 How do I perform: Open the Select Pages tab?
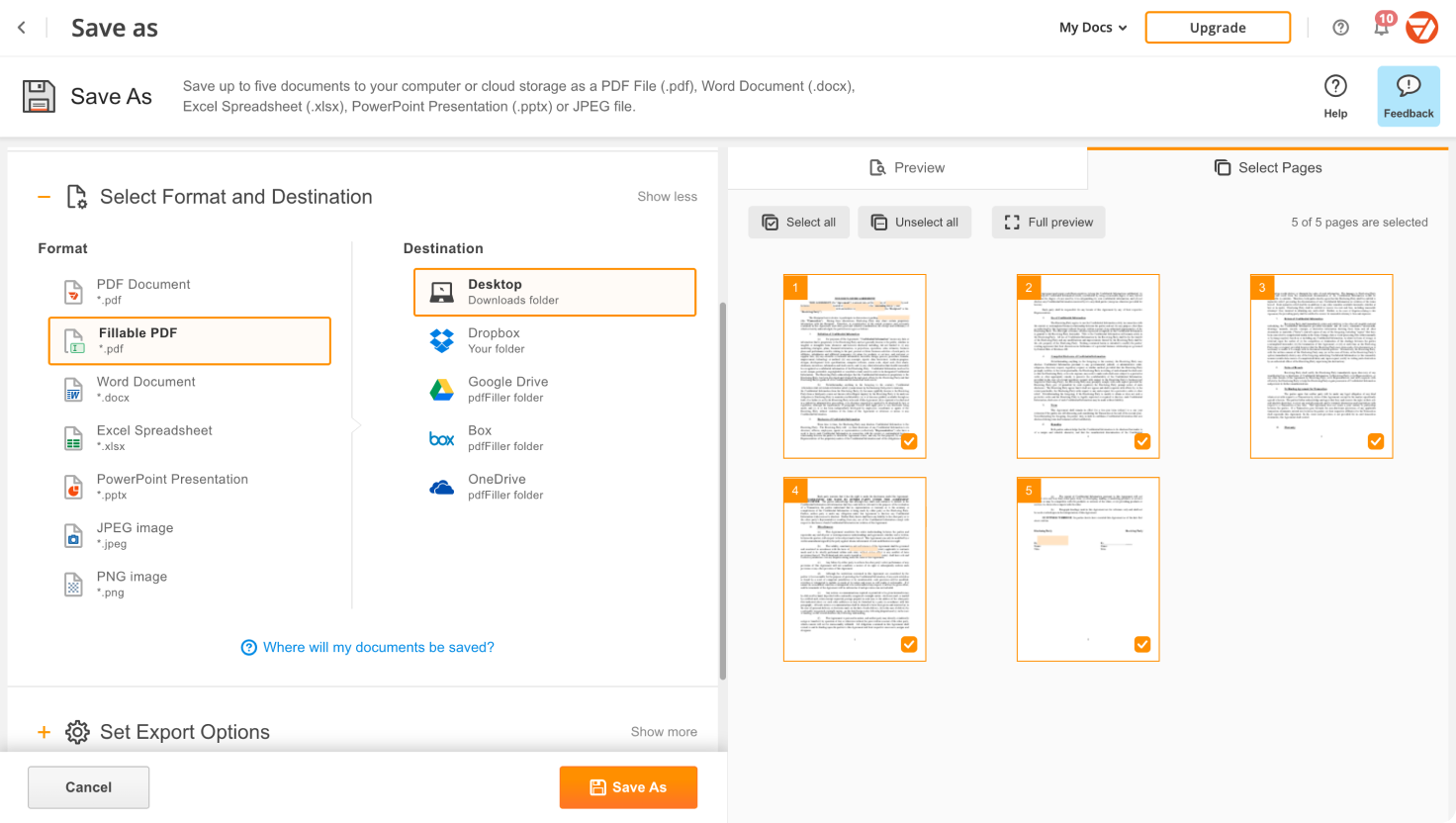1268,167
